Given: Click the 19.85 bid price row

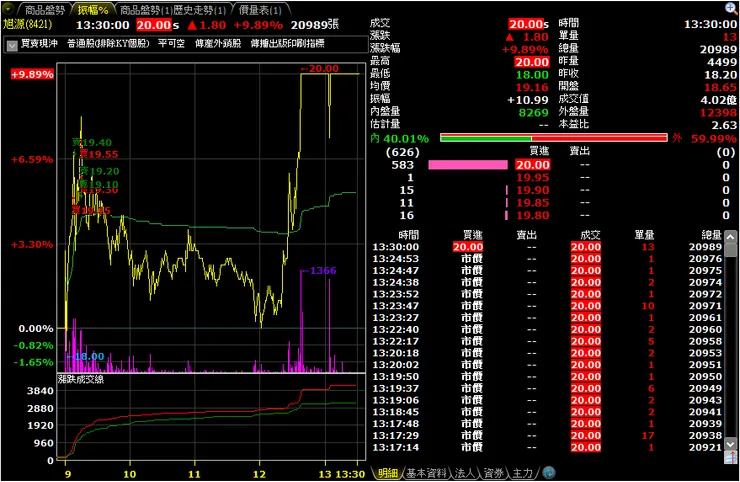Looking at the screenshot, I should coord(532,203).
